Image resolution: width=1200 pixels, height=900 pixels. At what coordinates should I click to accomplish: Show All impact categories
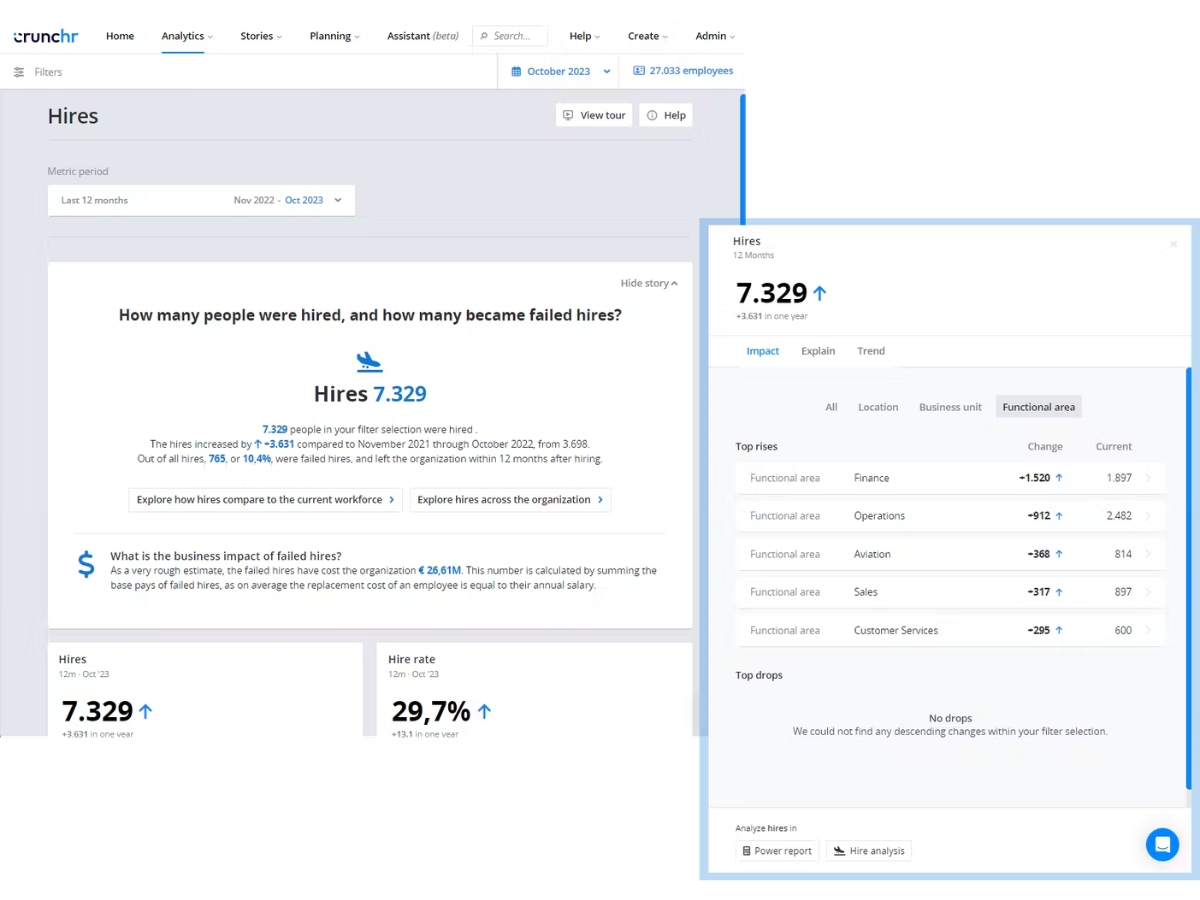pos(831,407)
